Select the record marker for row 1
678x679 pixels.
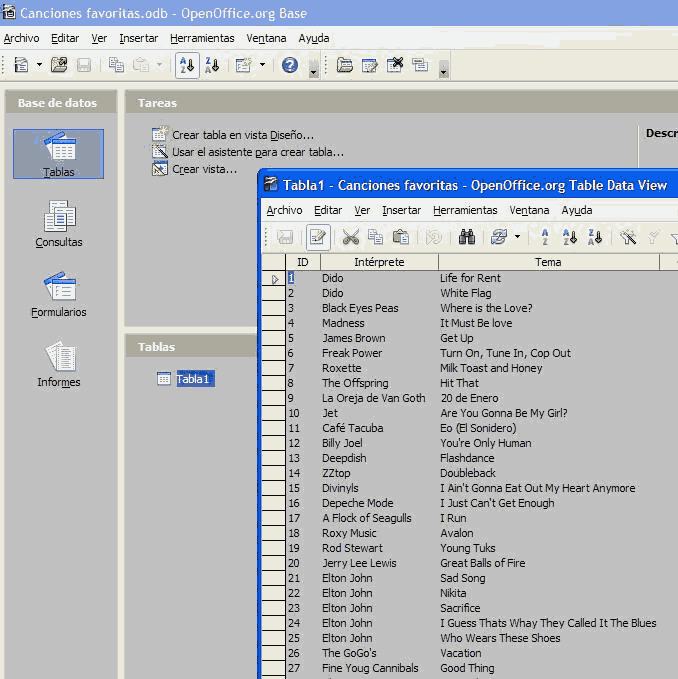pos(274,279)
